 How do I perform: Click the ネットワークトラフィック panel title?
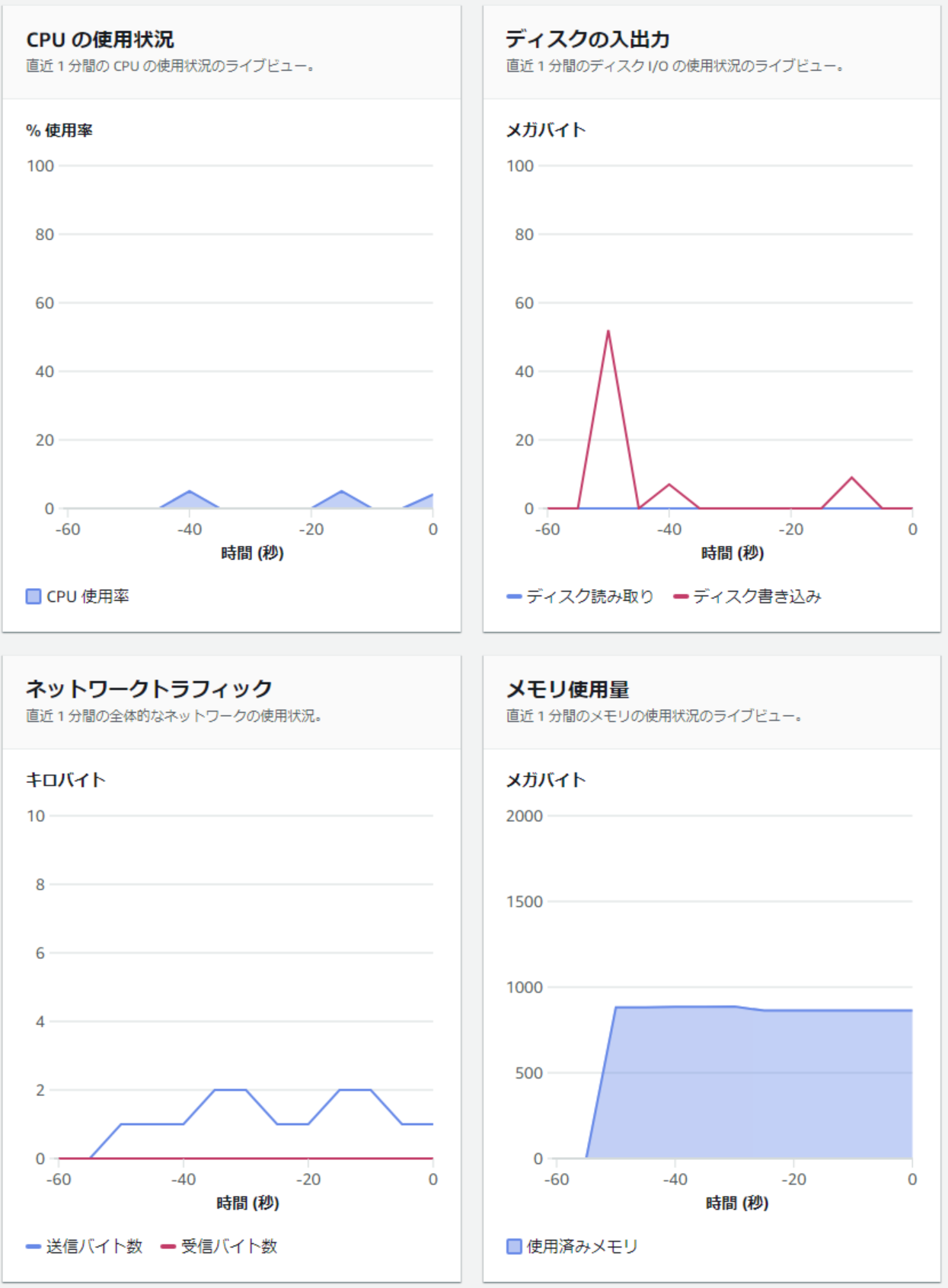pyautogui.click(x=149, y=689)
